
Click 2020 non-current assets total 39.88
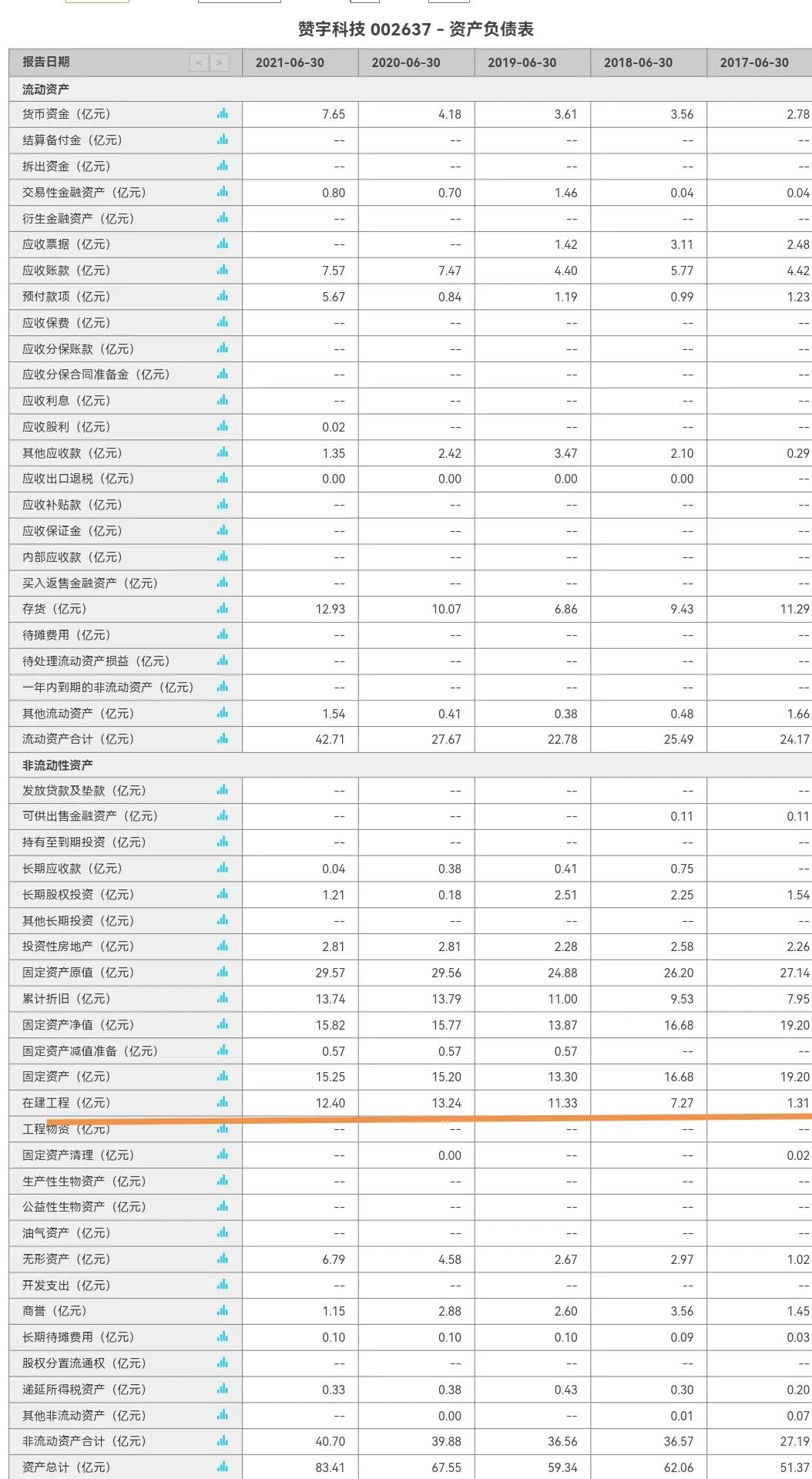click(446, 1441)
